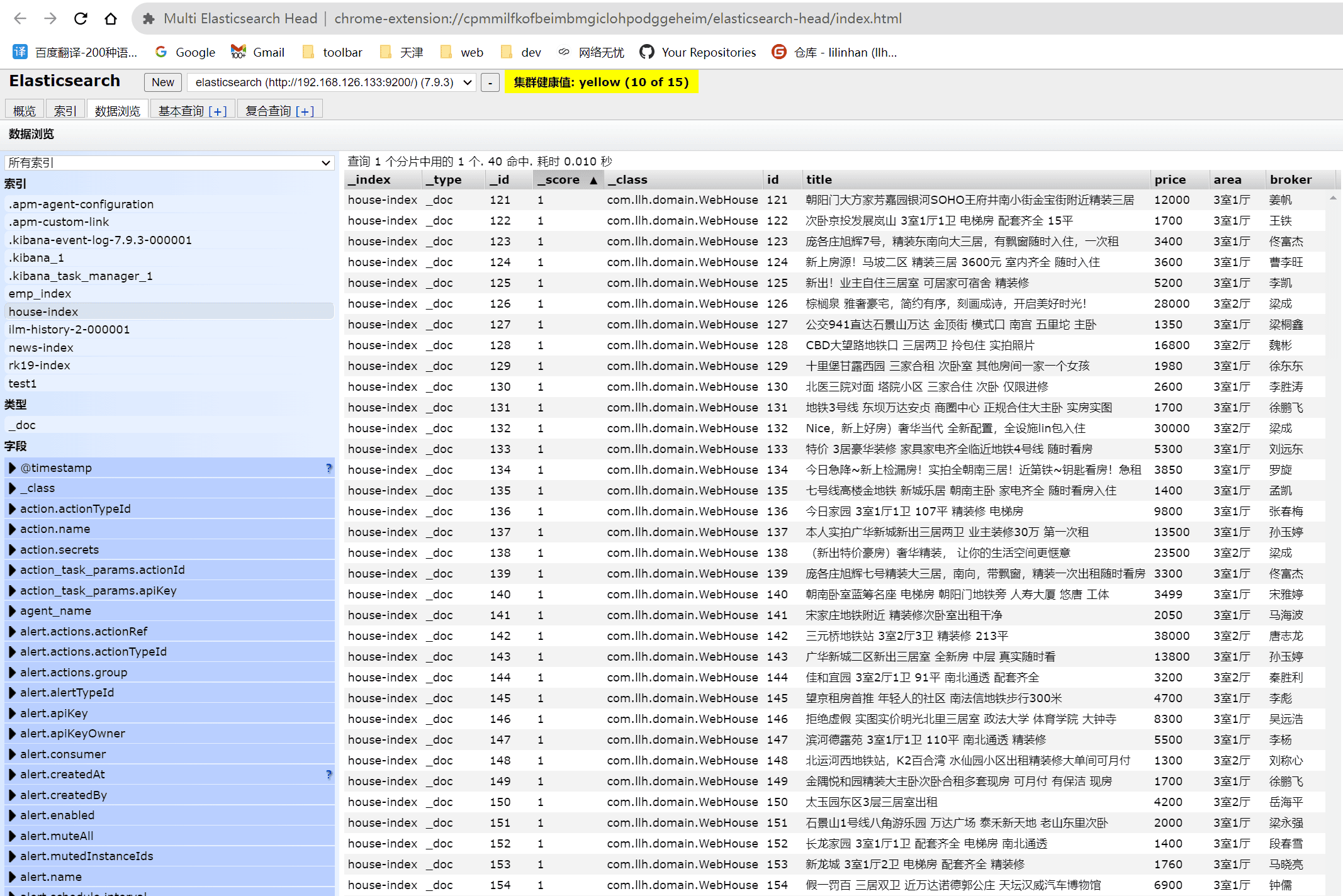Click the help icon beside alert.createdAt field
The image size is (1343, 896).
(329, 775)
